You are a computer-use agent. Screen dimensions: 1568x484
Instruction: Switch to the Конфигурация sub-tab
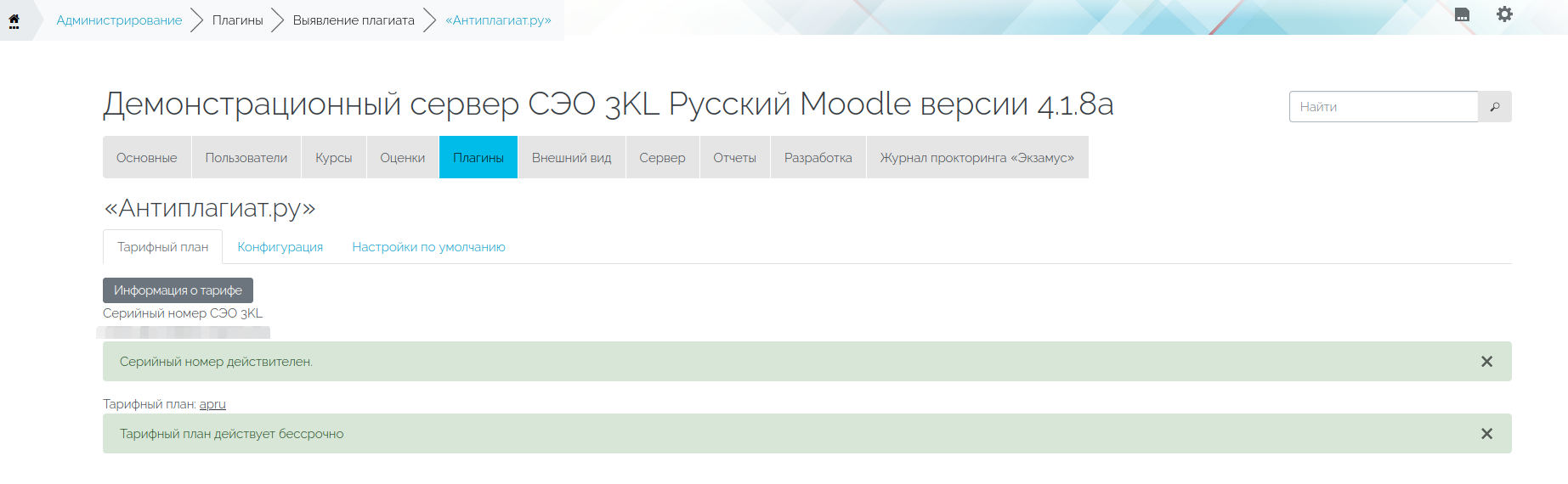280,247
